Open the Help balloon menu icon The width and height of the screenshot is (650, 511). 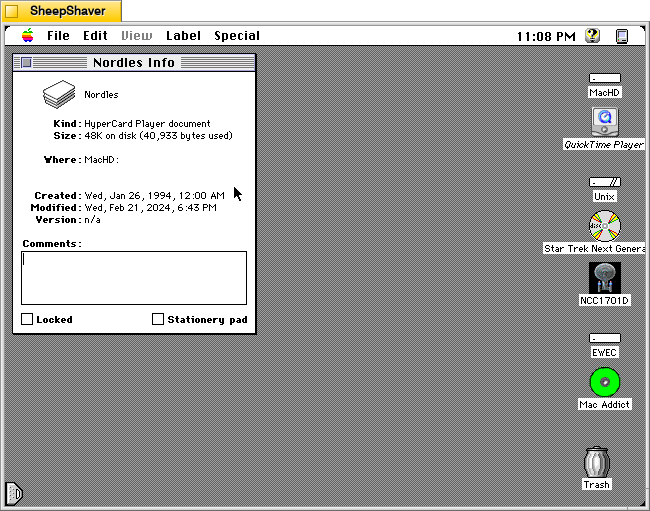(593, 36)
